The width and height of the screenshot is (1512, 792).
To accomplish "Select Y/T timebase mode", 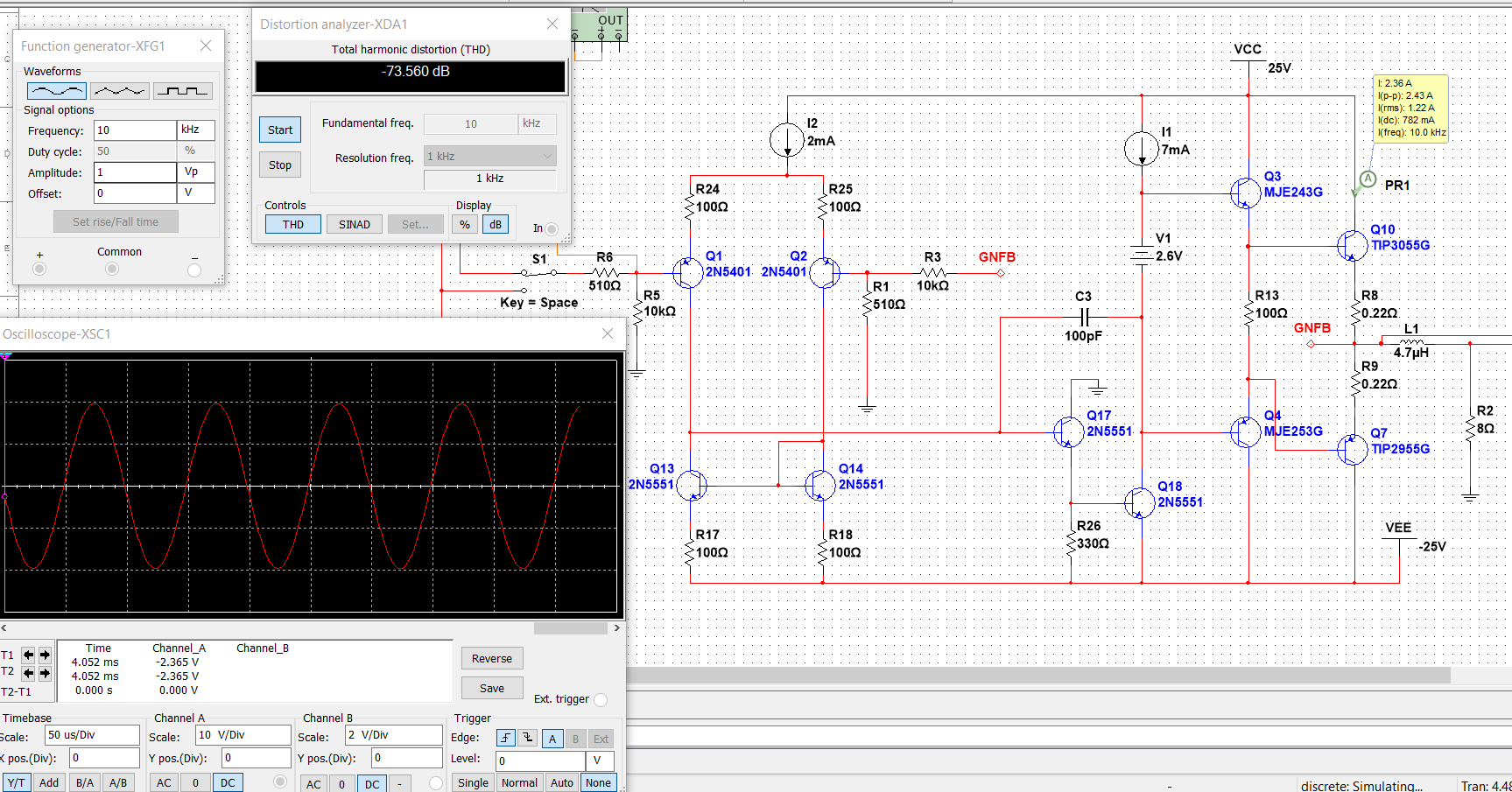I will (16, 782).
